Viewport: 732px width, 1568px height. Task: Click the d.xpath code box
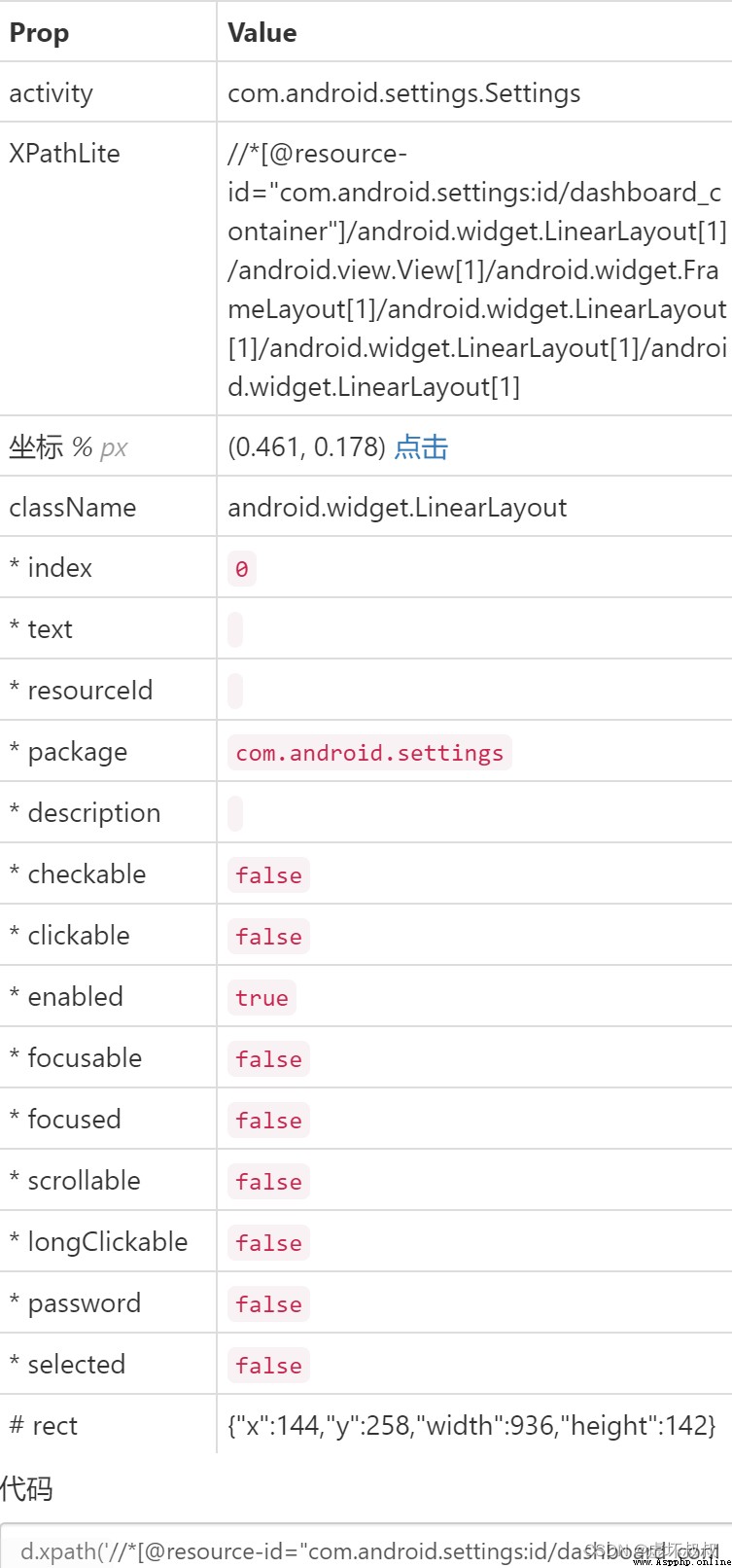366,1547
